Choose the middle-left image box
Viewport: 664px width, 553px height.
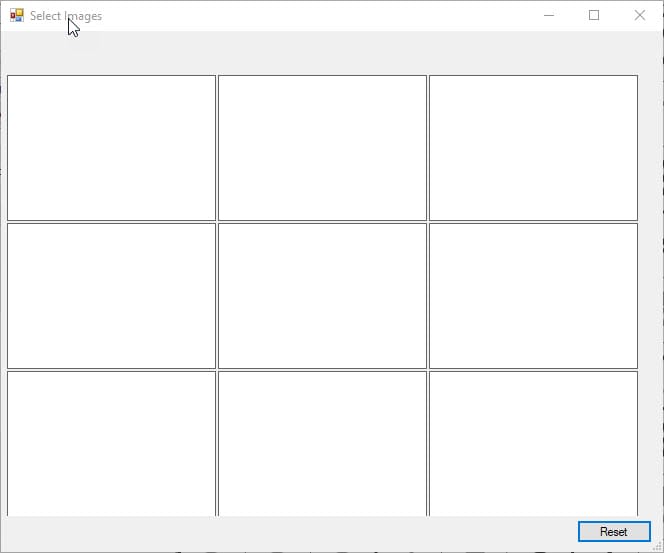click(x=111, y=296)
